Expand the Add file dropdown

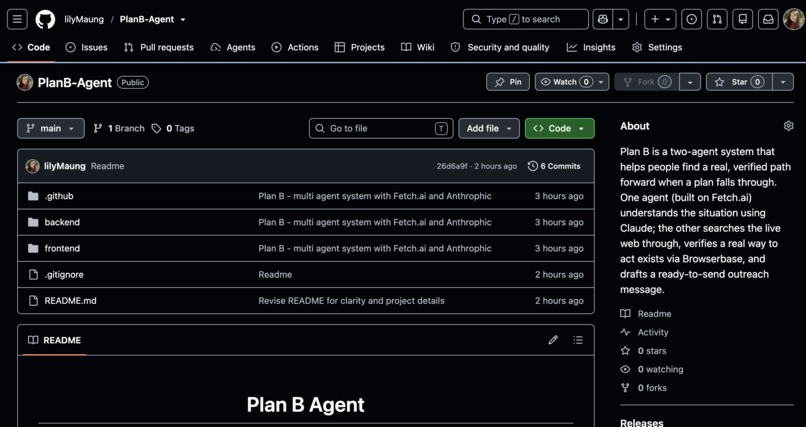[489, 128]
